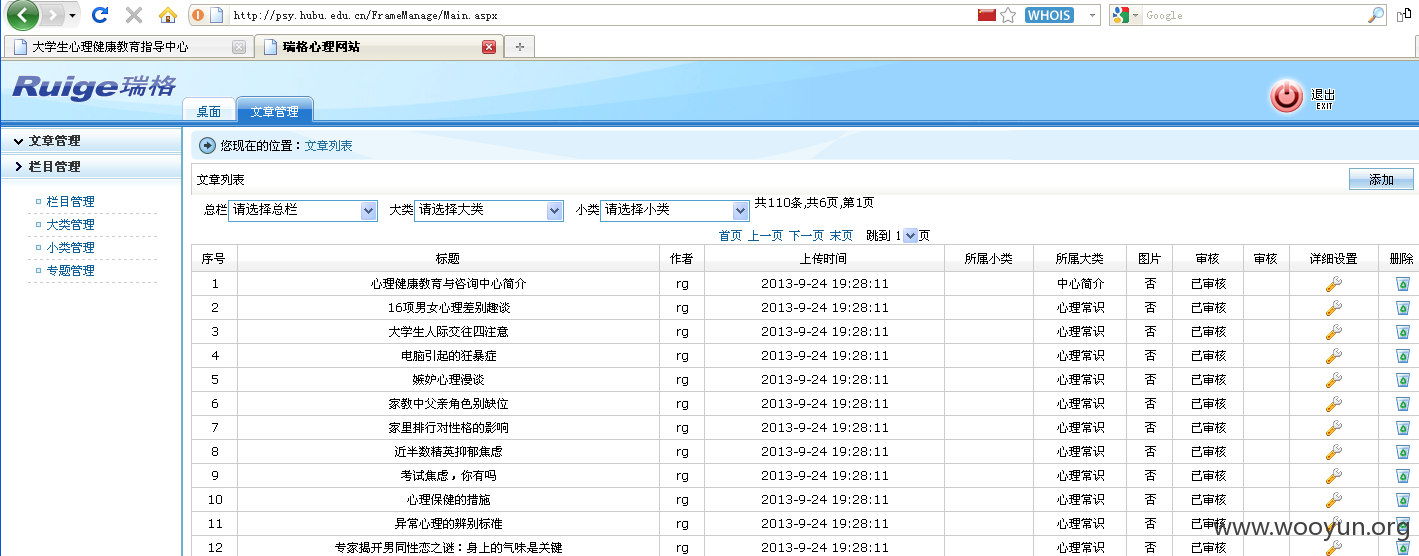This screenshot has width=1419, height=556.
Task: Click title 电脑引起的狂暴症
Action: coord(448,356)
